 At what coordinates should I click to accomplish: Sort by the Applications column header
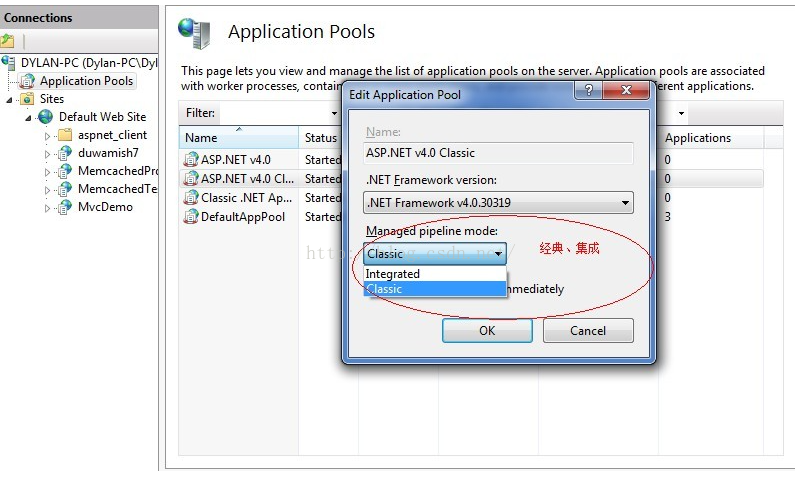click(711, 138)
